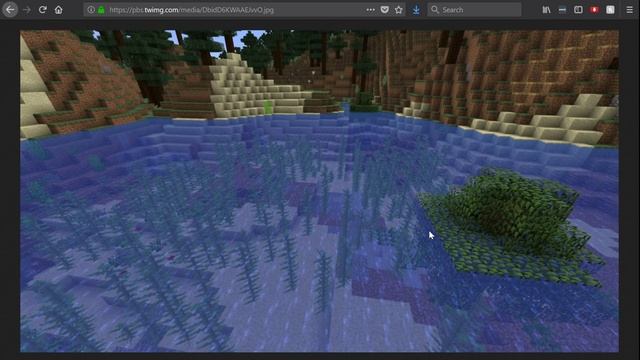The image size is (640, 360).
Task: Click the red extension icon
Action: 594,10
